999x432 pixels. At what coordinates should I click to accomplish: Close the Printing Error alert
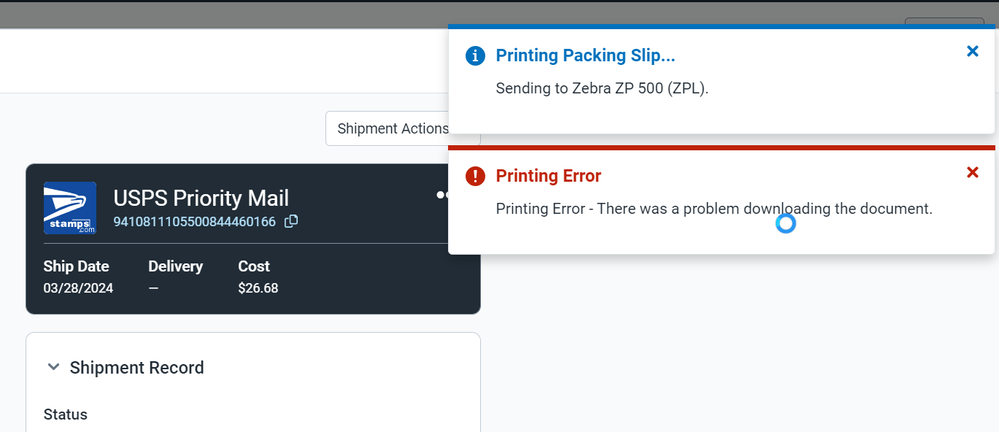[972, 173]
